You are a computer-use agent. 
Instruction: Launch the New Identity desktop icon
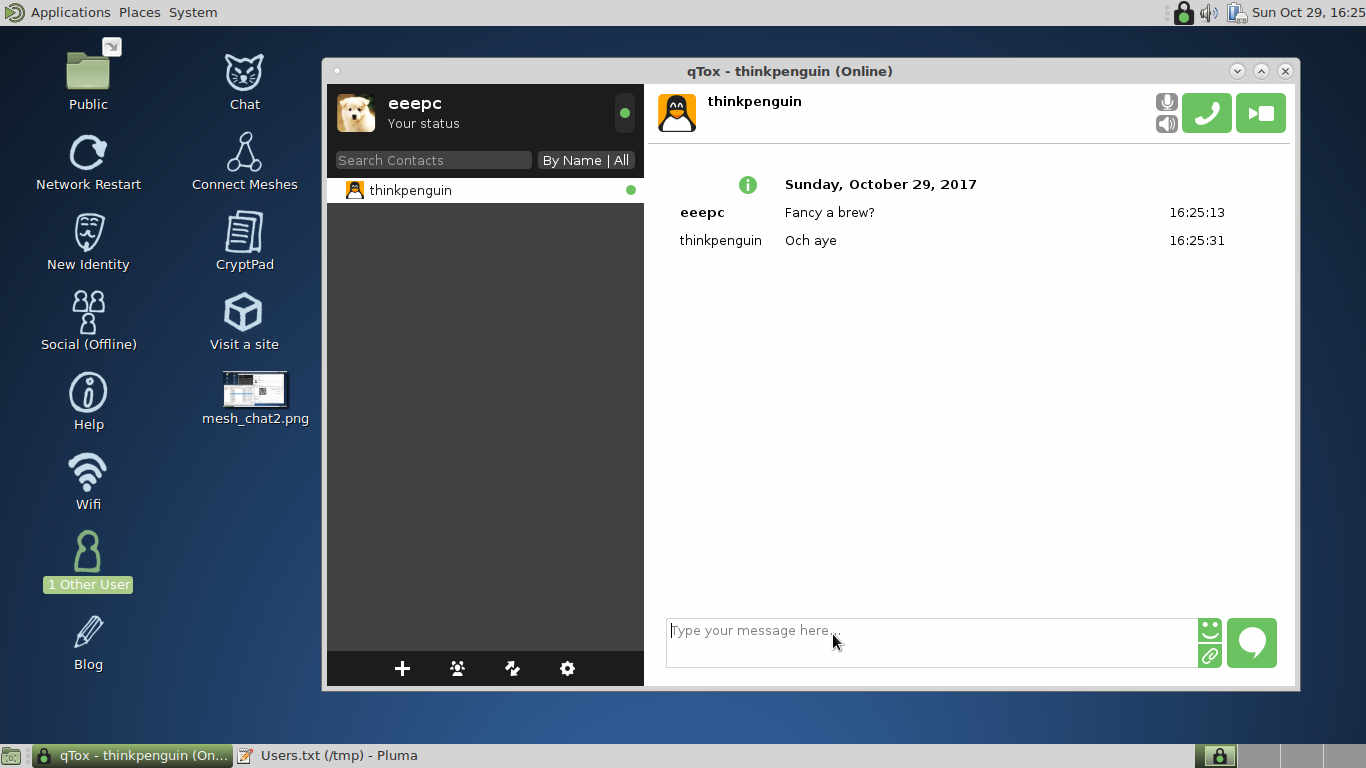tap(88, 242)
